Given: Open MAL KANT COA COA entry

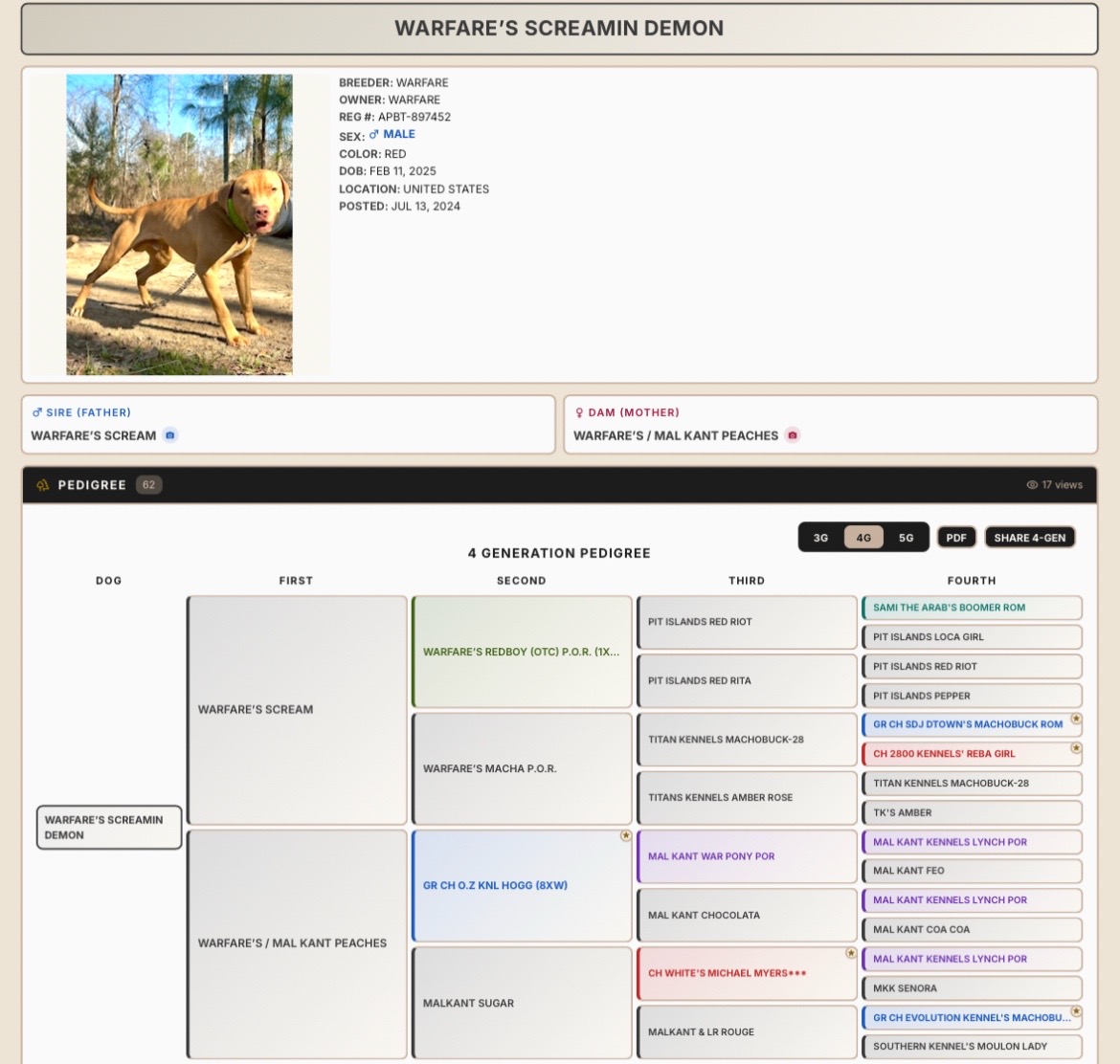Looking at the screenshot, I should click(x=972, y=930).
